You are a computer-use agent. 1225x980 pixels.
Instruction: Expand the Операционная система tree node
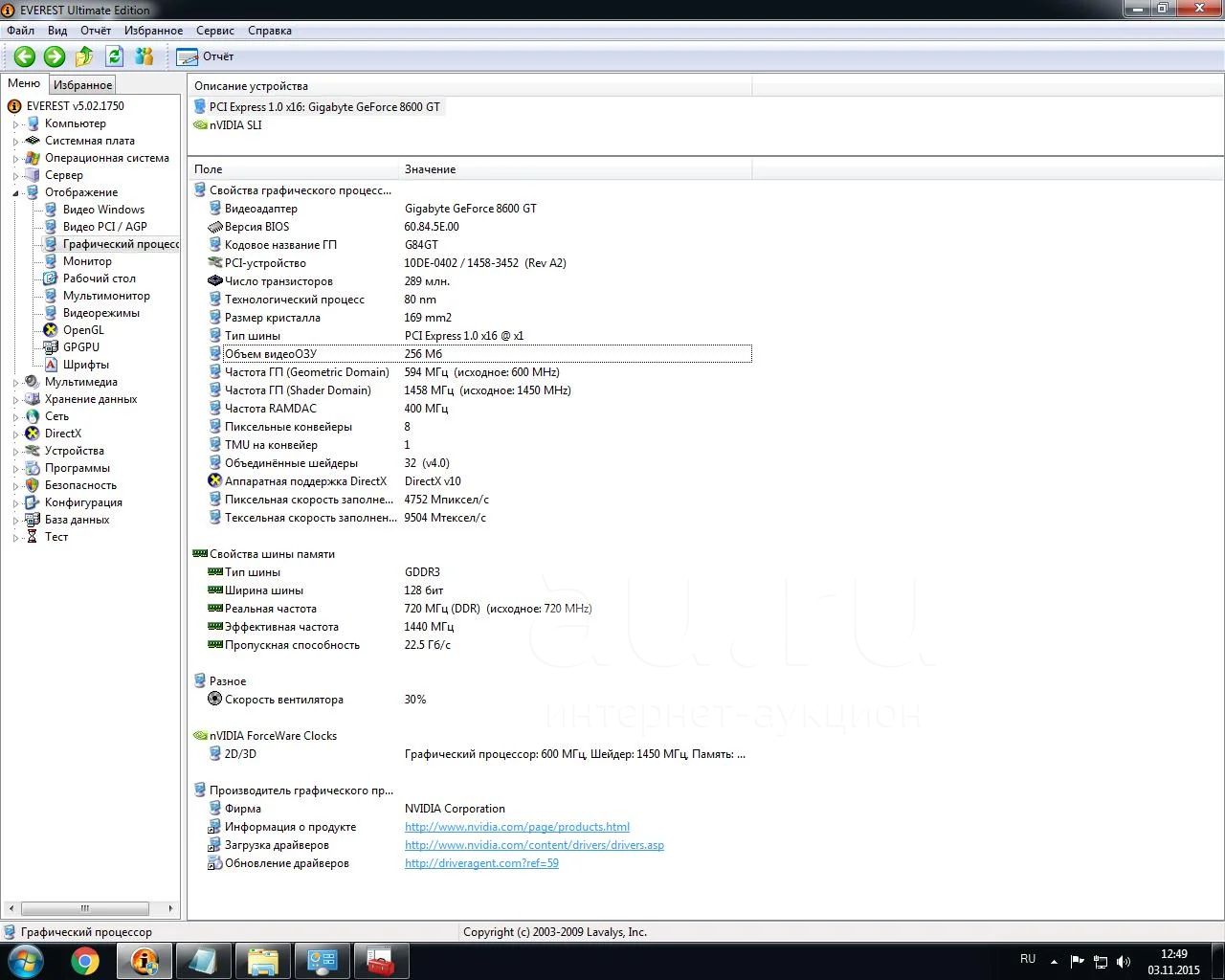[x=15, y=158]
